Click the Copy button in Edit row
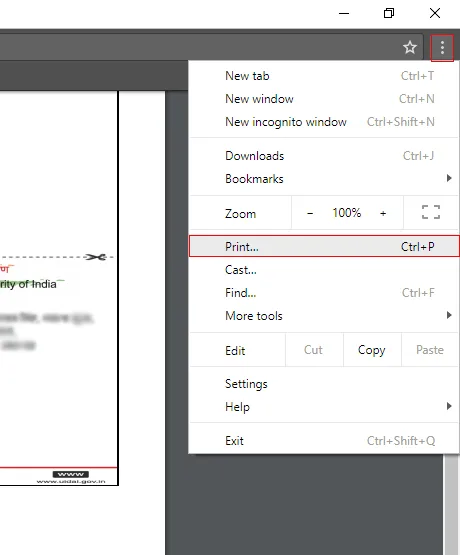 pyautogui.click(x=372, y=350)
